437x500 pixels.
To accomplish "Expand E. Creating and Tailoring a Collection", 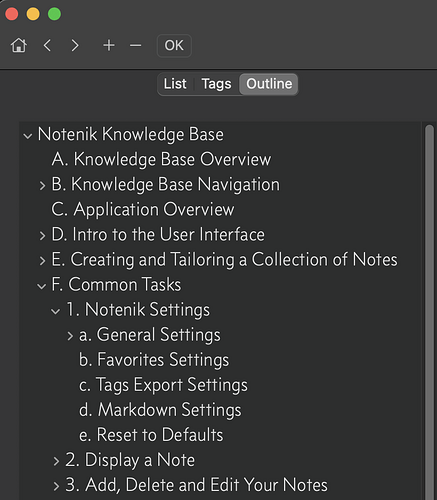I will click(42, 261).
